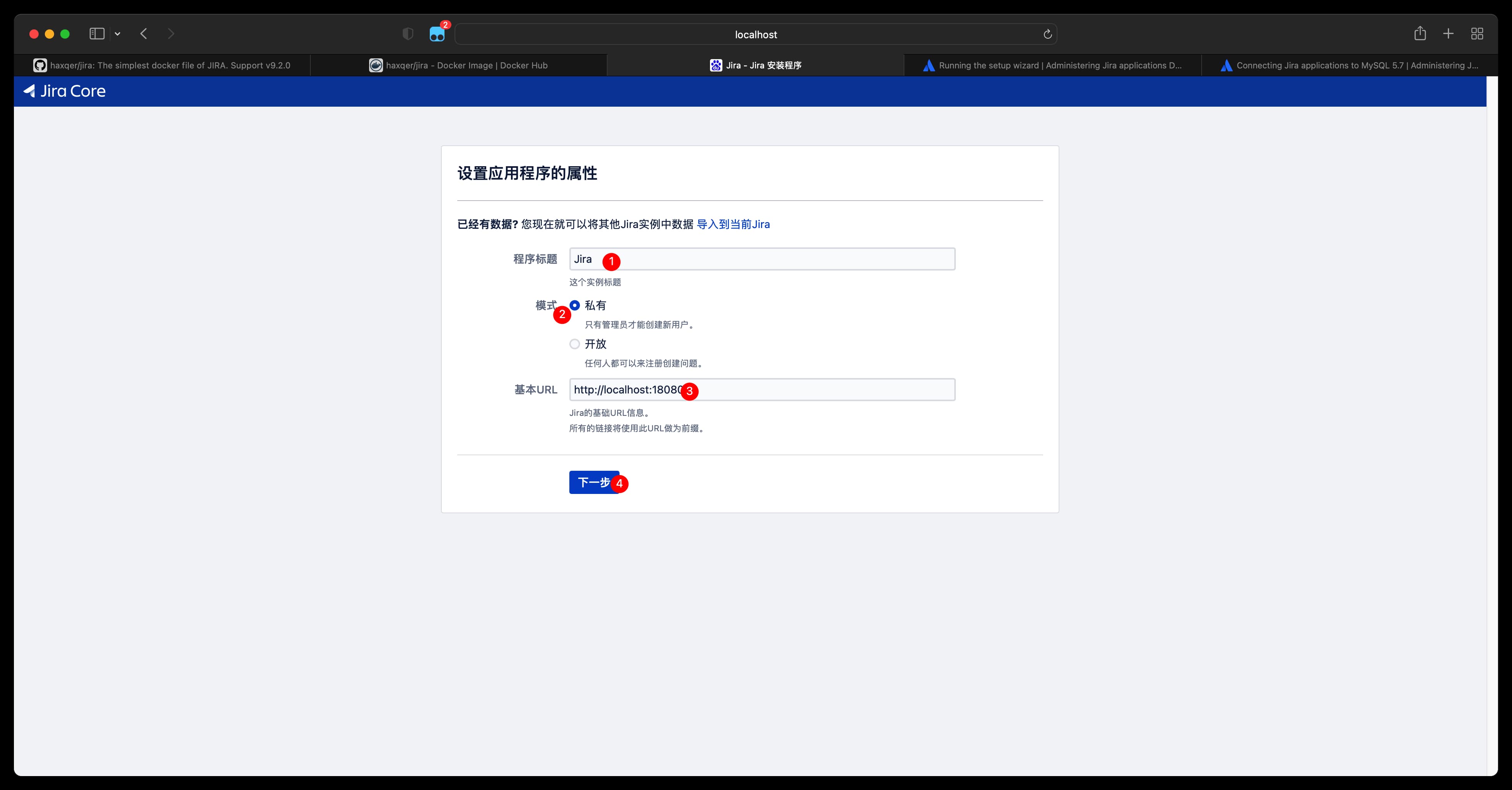Click the localhost address bar
This screenshot has height=790, width=1512.
[756, 35]
